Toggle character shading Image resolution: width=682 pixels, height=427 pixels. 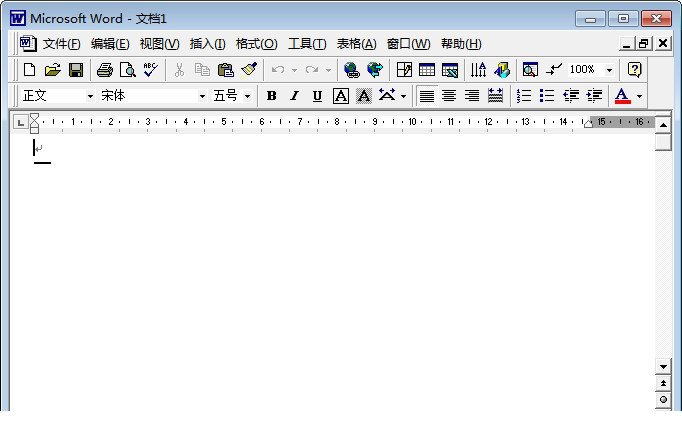tap(364, 96)
